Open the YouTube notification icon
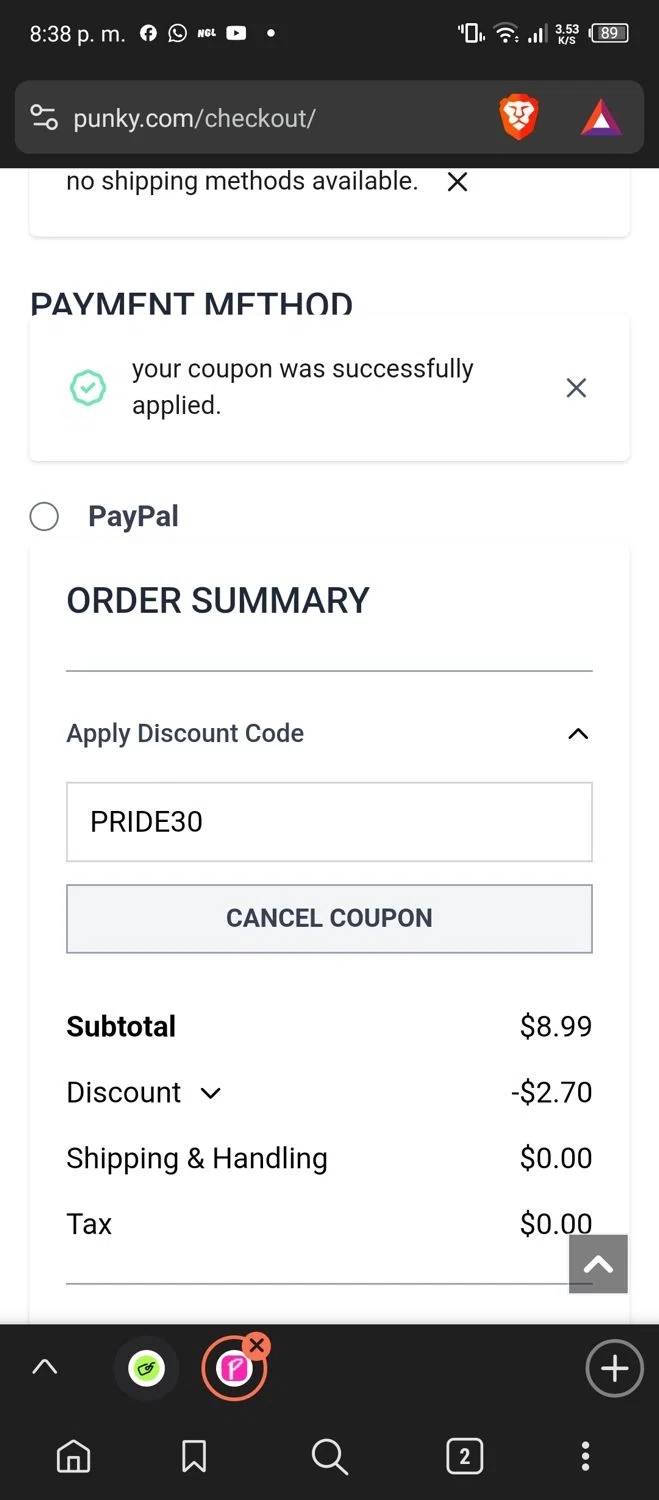The image size is (659, 1500). [x=234, y=33]
